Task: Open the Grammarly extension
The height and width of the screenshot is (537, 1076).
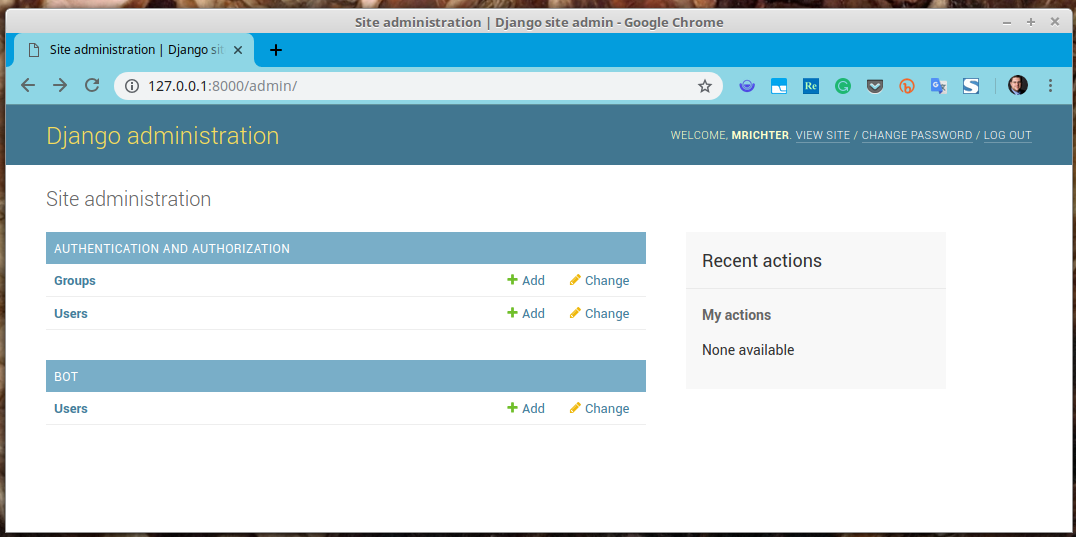Action: 843,86
